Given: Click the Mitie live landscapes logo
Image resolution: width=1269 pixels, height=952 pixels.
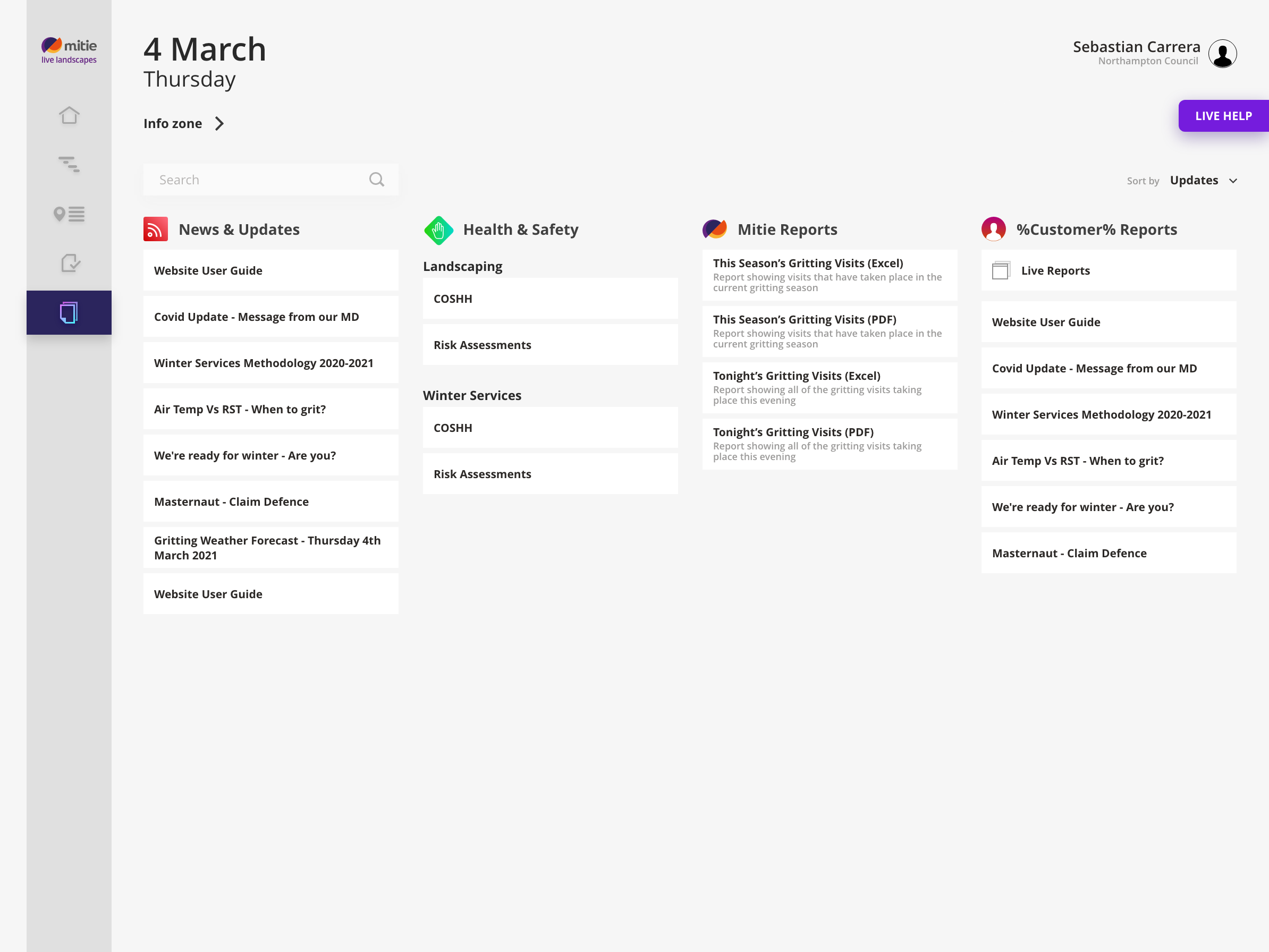Looking at the screenshot, I should [x=69, y=50].
